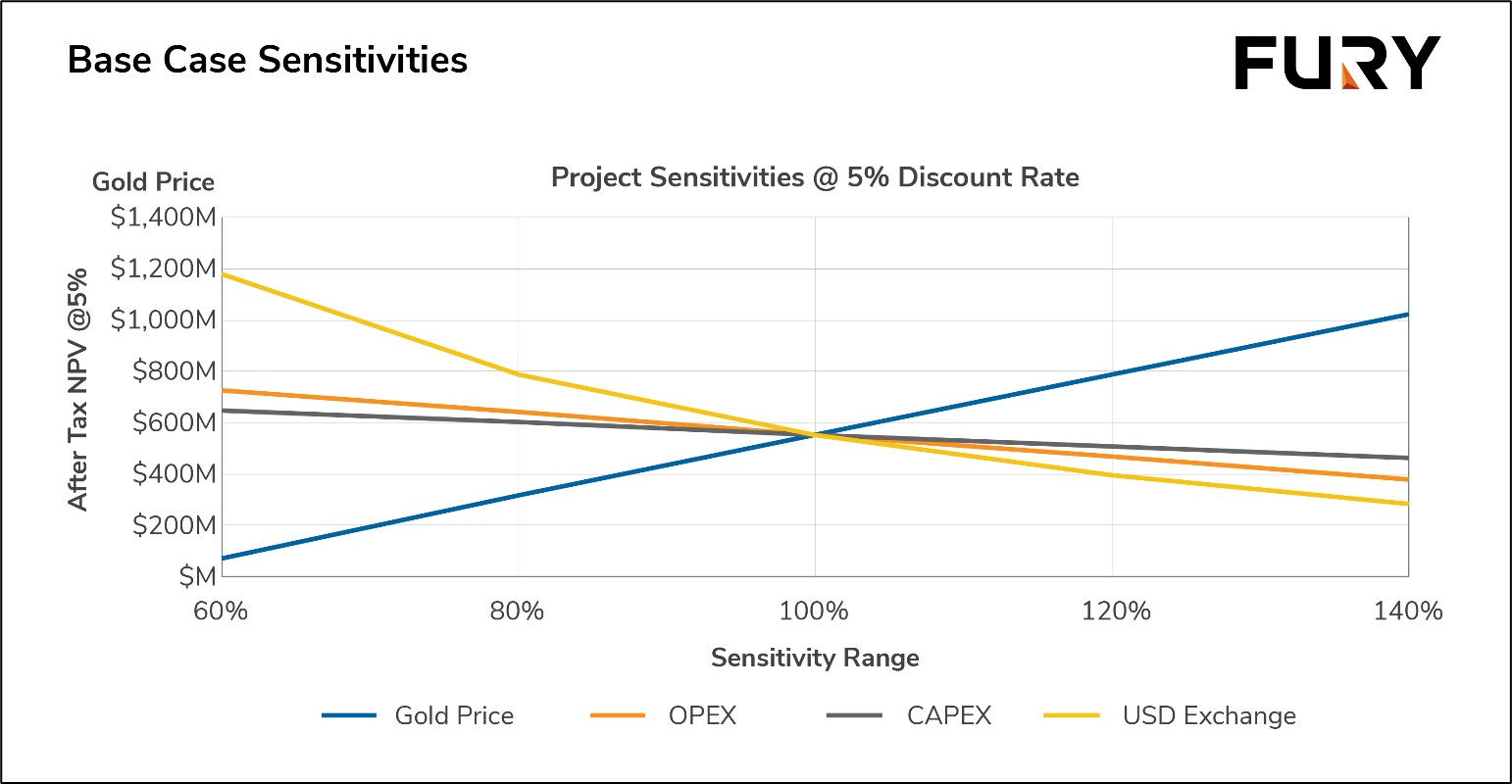Toggle the OPEX series legend label
This screenshot has width=1512, height=784.
pos(702,716)
